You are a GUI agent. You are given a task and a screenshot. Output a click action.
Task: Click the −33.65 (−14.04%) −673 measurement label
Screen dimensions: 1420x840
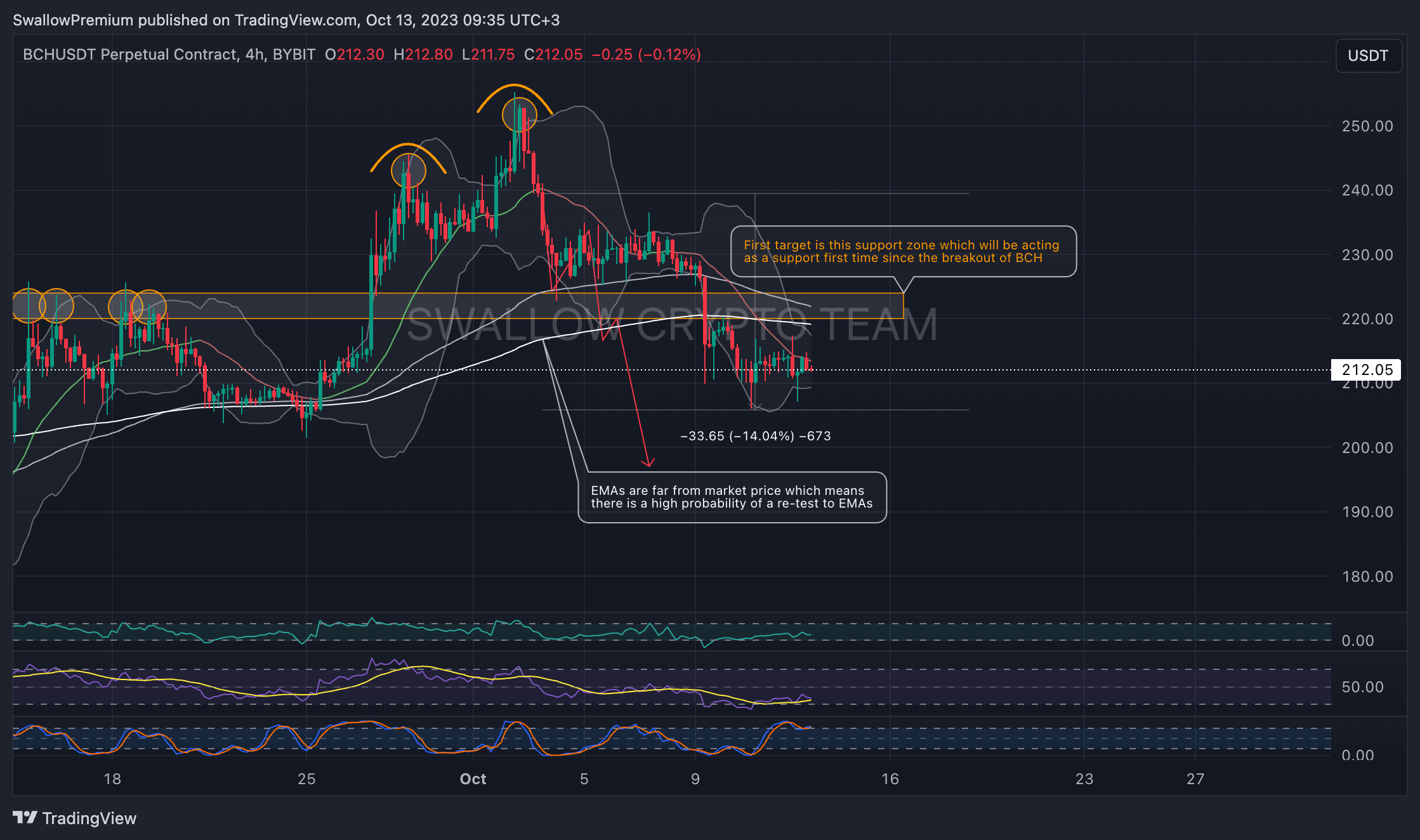click(x=755, y=436)
